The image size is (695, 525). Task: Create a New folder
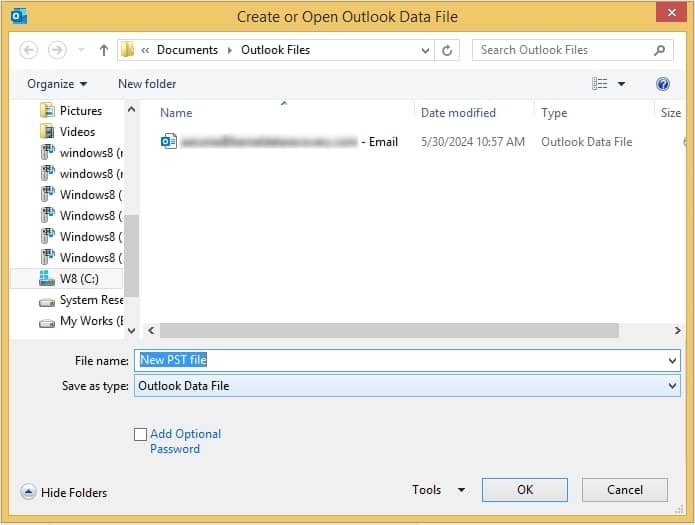(x=147, y=84)
